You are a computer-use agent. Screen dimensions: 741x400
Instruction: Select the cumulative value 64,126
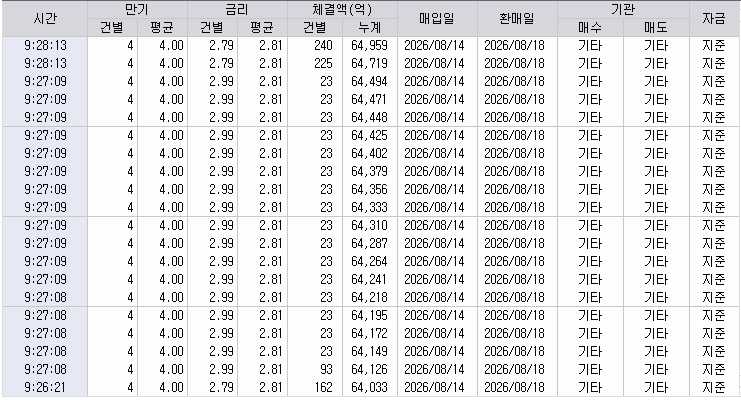tap(369, 369)
